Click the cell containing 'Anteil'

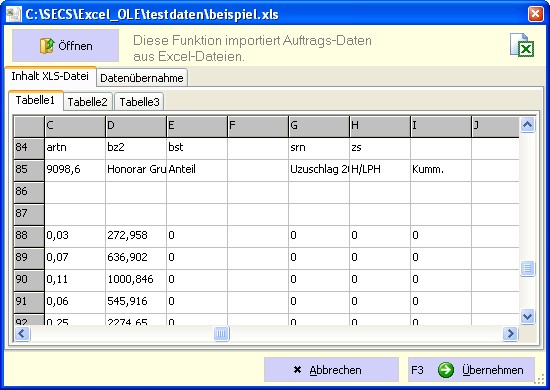pos(197,170)
